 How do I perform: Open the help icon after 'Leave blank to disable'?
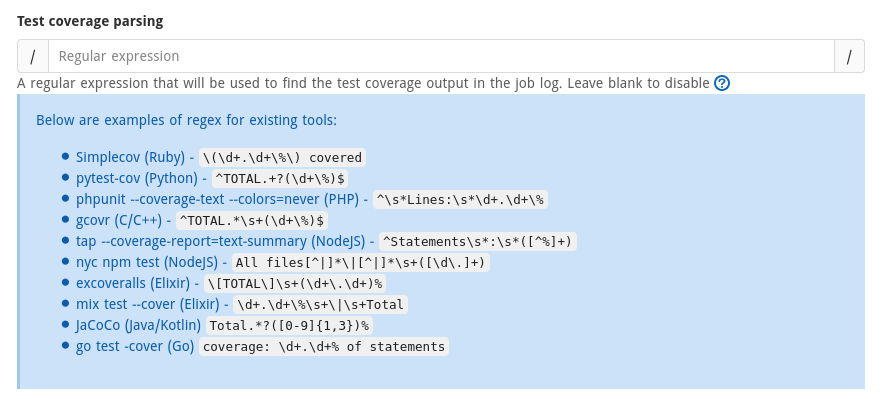click(722, 84)
